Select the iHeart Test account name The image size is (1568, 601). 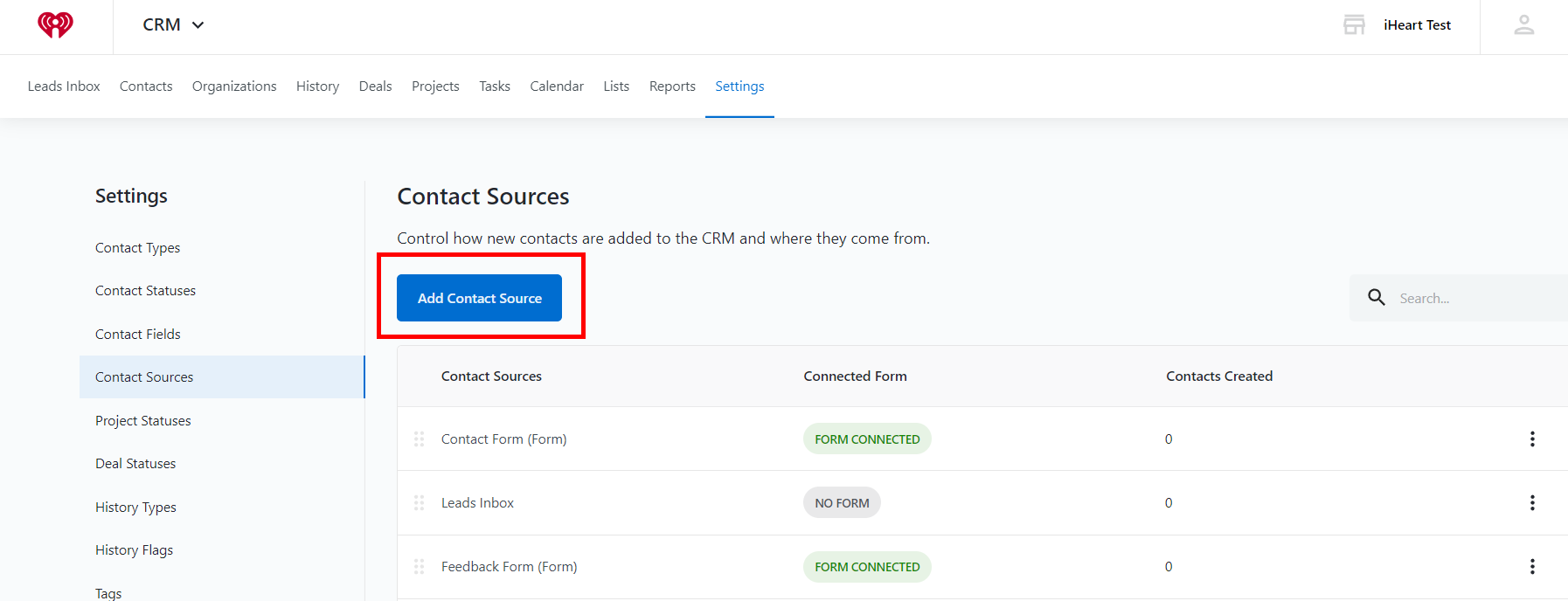pos(1417,25)
